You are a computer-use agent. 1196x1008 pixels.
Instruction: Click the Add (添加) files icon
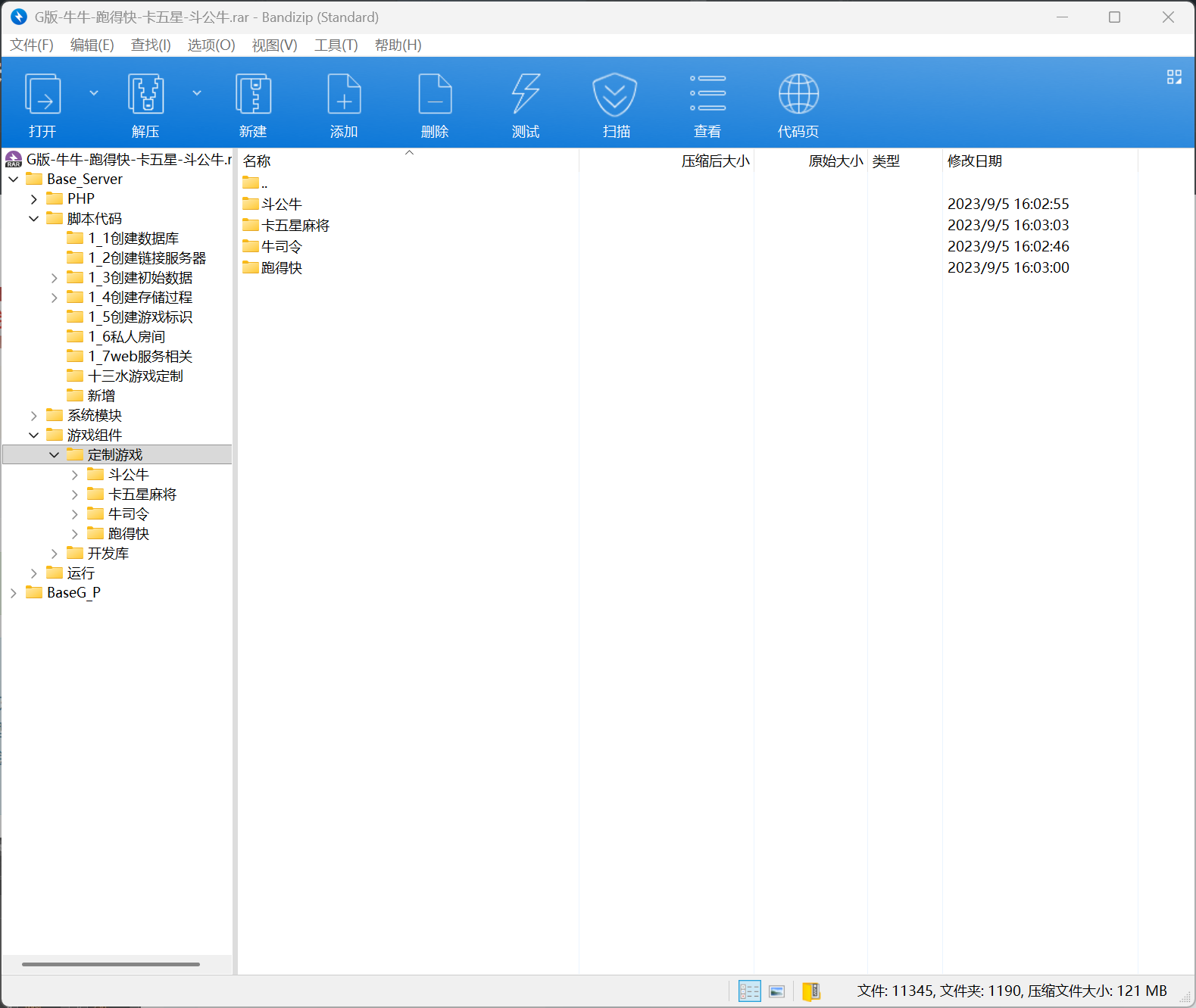[344, 95]
